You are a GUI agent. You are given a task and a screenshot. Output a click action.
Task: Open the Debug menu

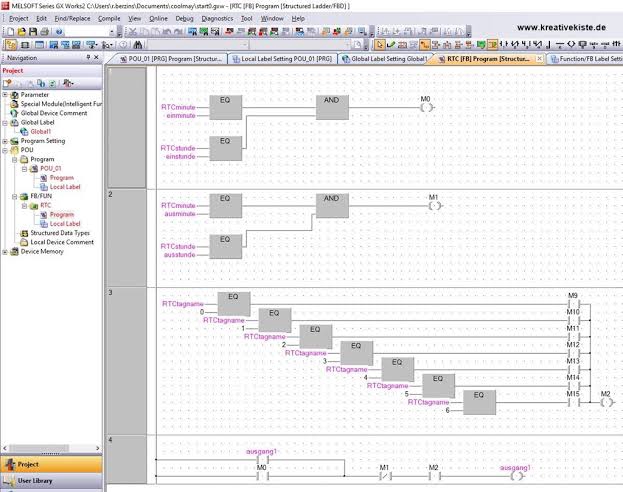pos(184,18)
